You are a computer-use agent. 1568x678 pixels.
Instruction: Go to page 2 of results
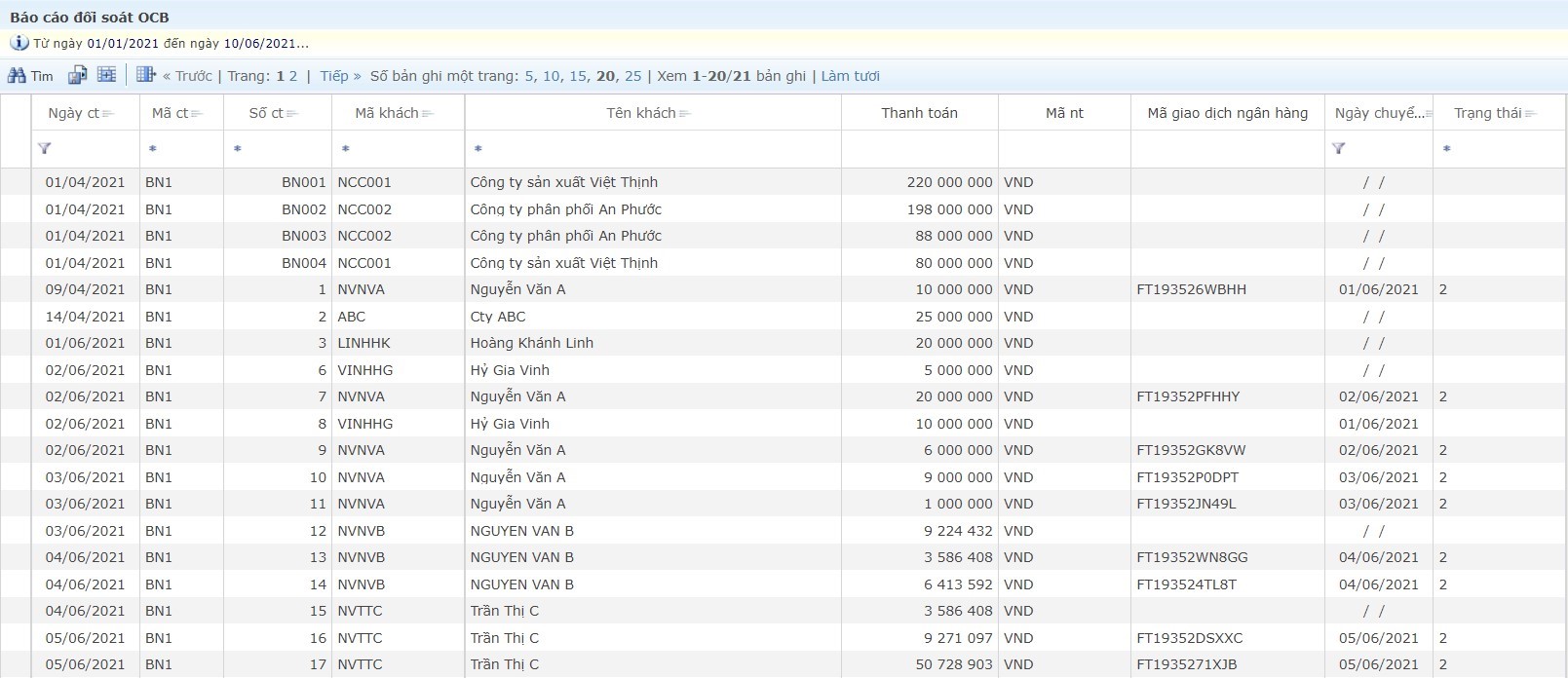pyautogui.click(x=293, y=76)
